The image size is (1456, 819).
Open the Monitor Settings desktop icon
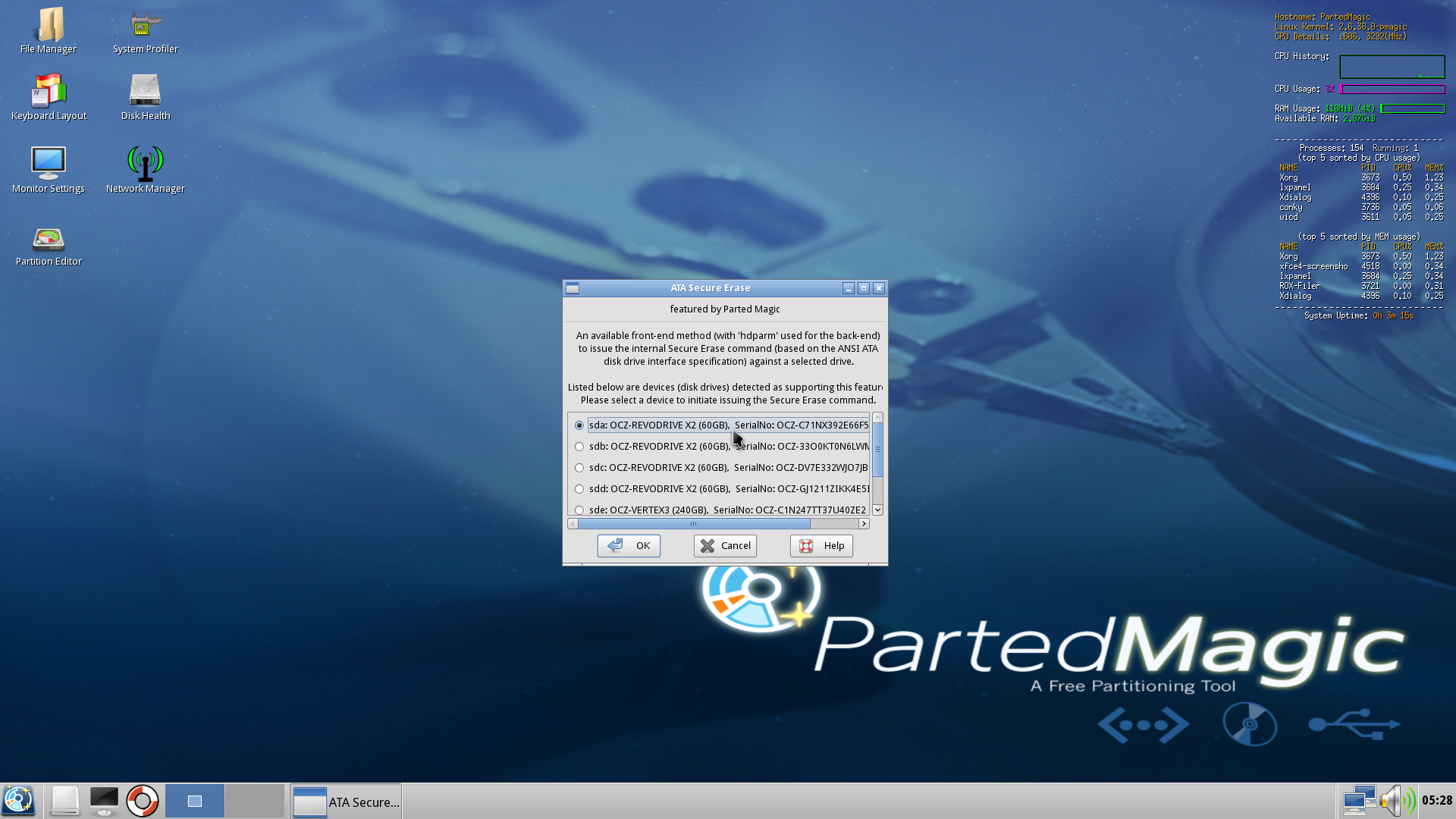point(49,170)
